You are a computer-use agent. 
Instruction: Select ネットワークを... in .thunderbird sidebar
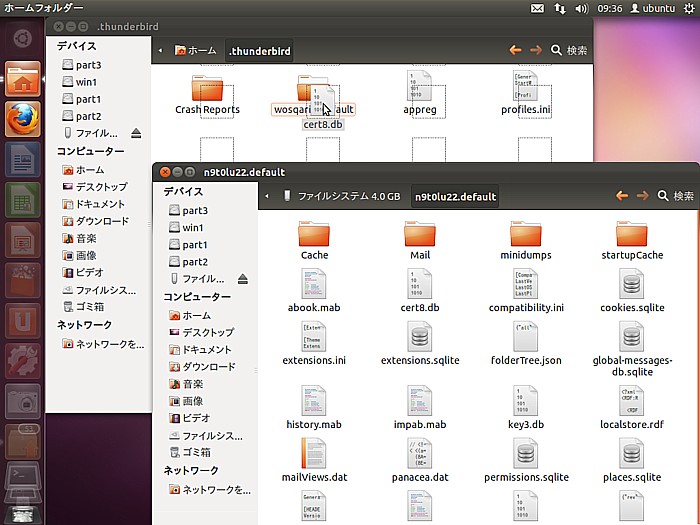[x=103, y=344]
